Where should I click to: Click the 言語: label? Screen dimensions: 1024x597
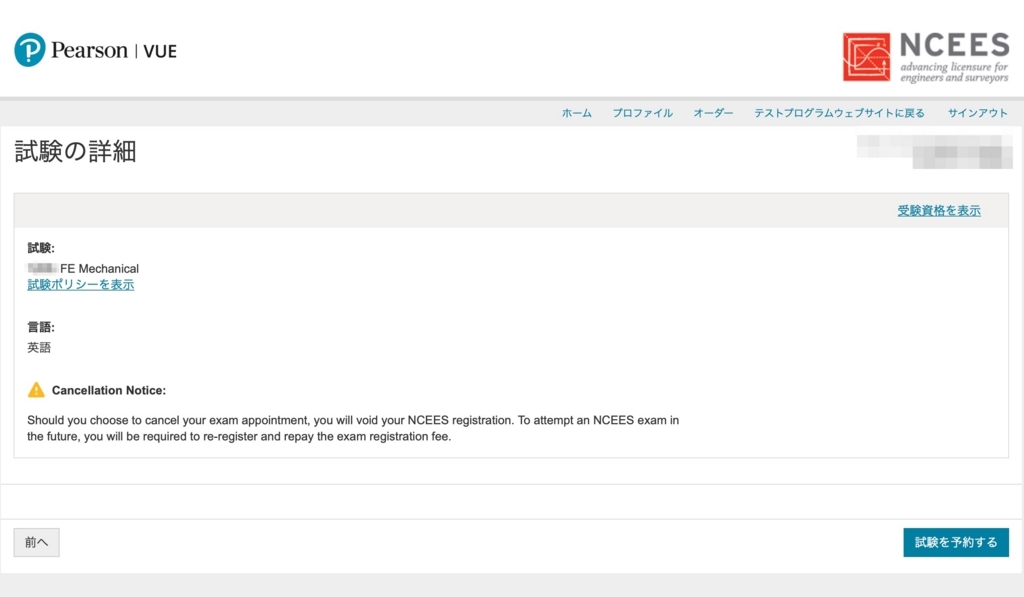[x=40, y=327]
